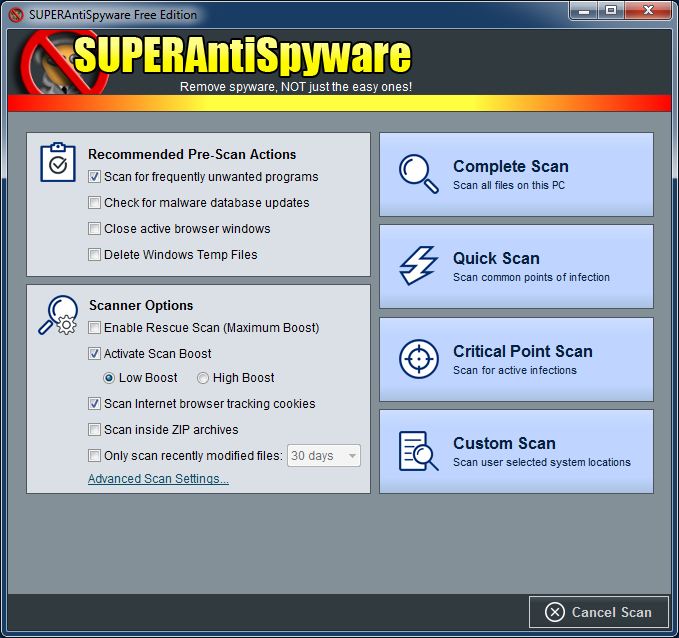Start the Custom Scan

point(516,452)
